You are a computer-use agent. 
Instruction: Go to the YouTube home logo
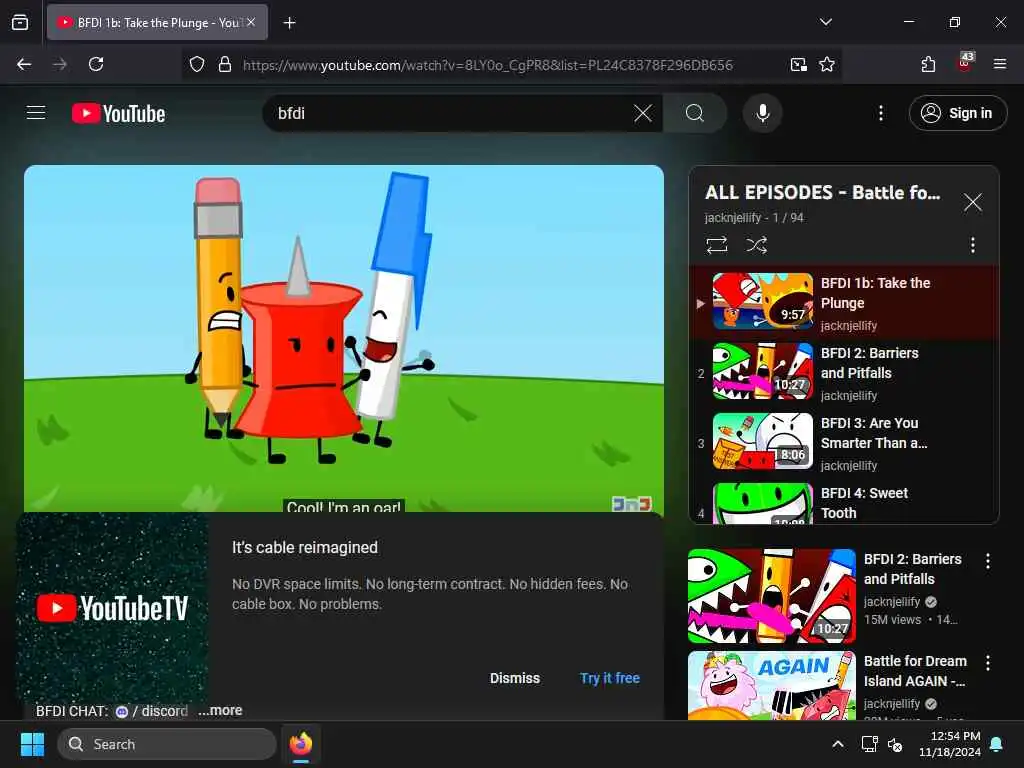point(118,114)
